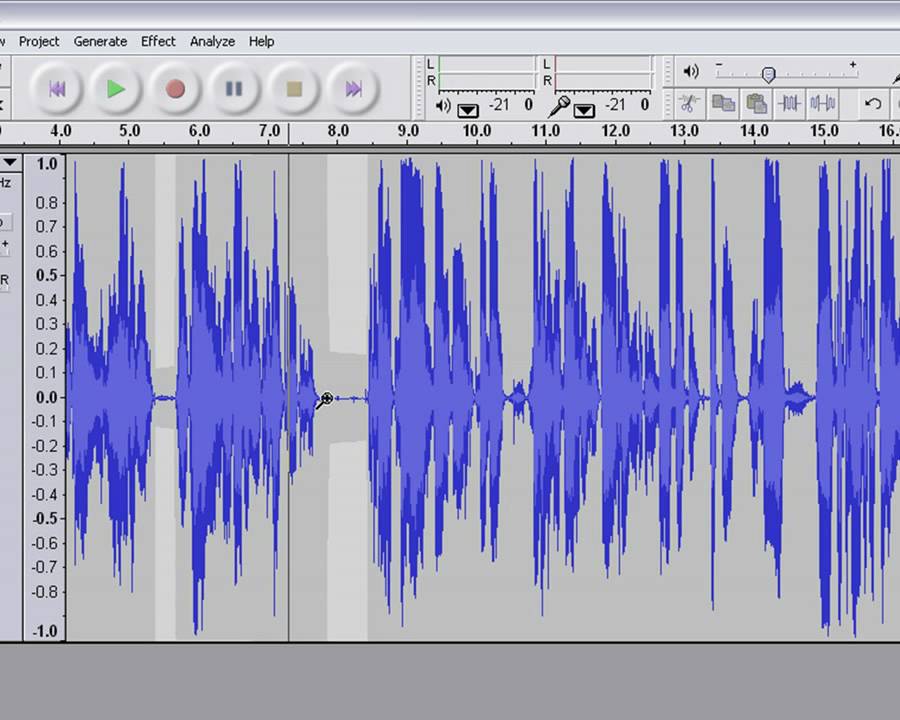Screen dimensions: 900x720
Task: Cut selection with the scissors icon
Action: [688, 104]
